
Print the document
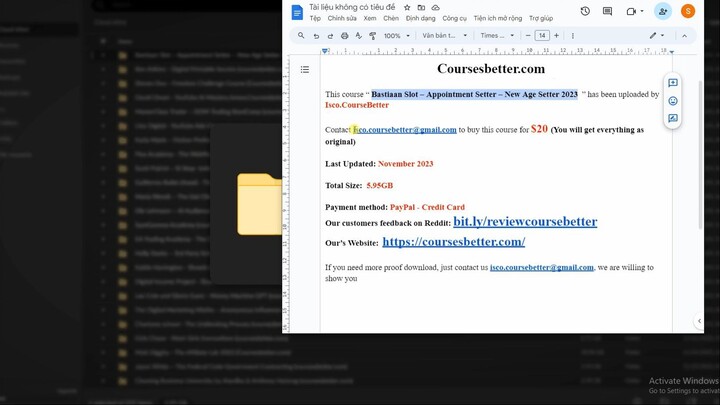coord(344,35)
